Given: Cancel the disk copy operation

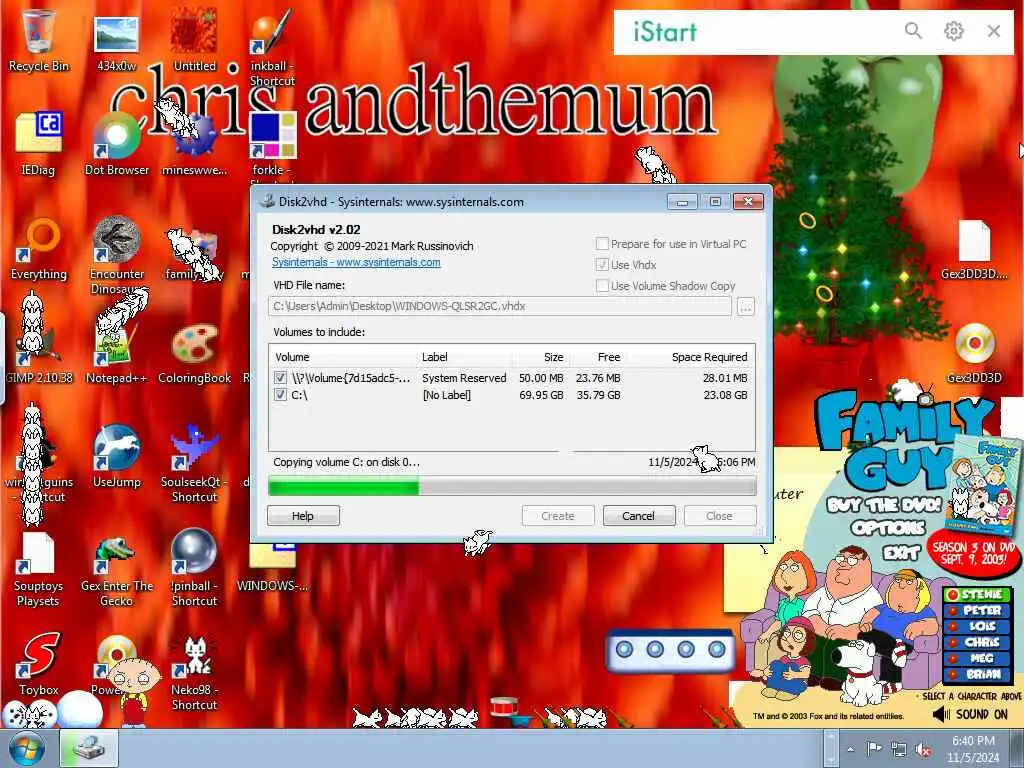Looking at the screenshot, I should pos(639,515).
